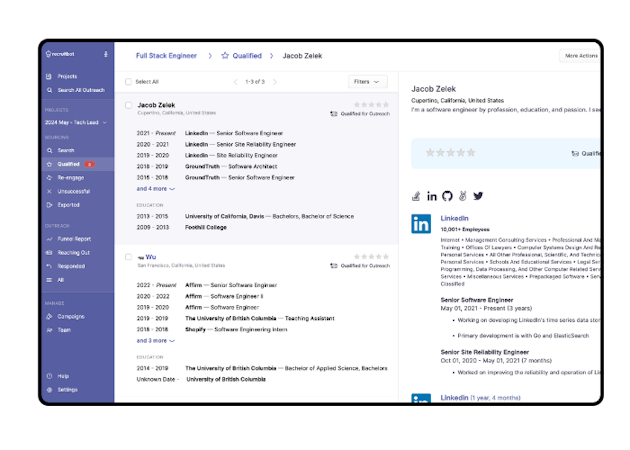630x450 pixels.
Task: Rate Jacob Zelek in candidate list stars
Action: (371, 104)
